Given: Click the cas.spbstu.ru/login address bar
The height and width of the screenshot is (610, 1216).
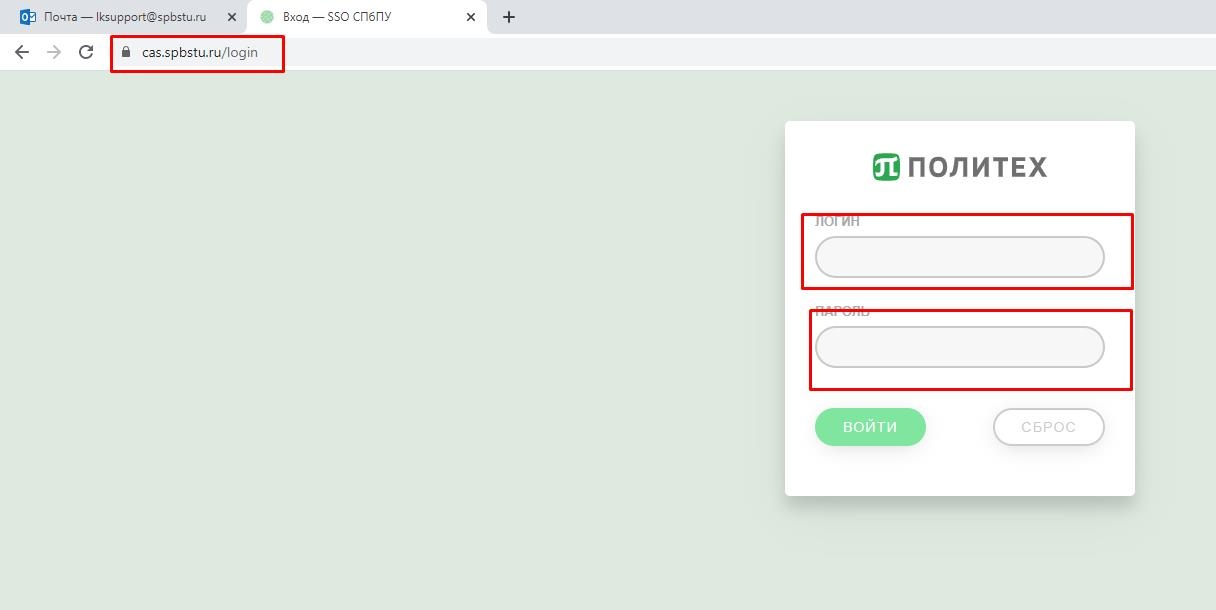Looking at the screenshot, I should pos(200,52).
